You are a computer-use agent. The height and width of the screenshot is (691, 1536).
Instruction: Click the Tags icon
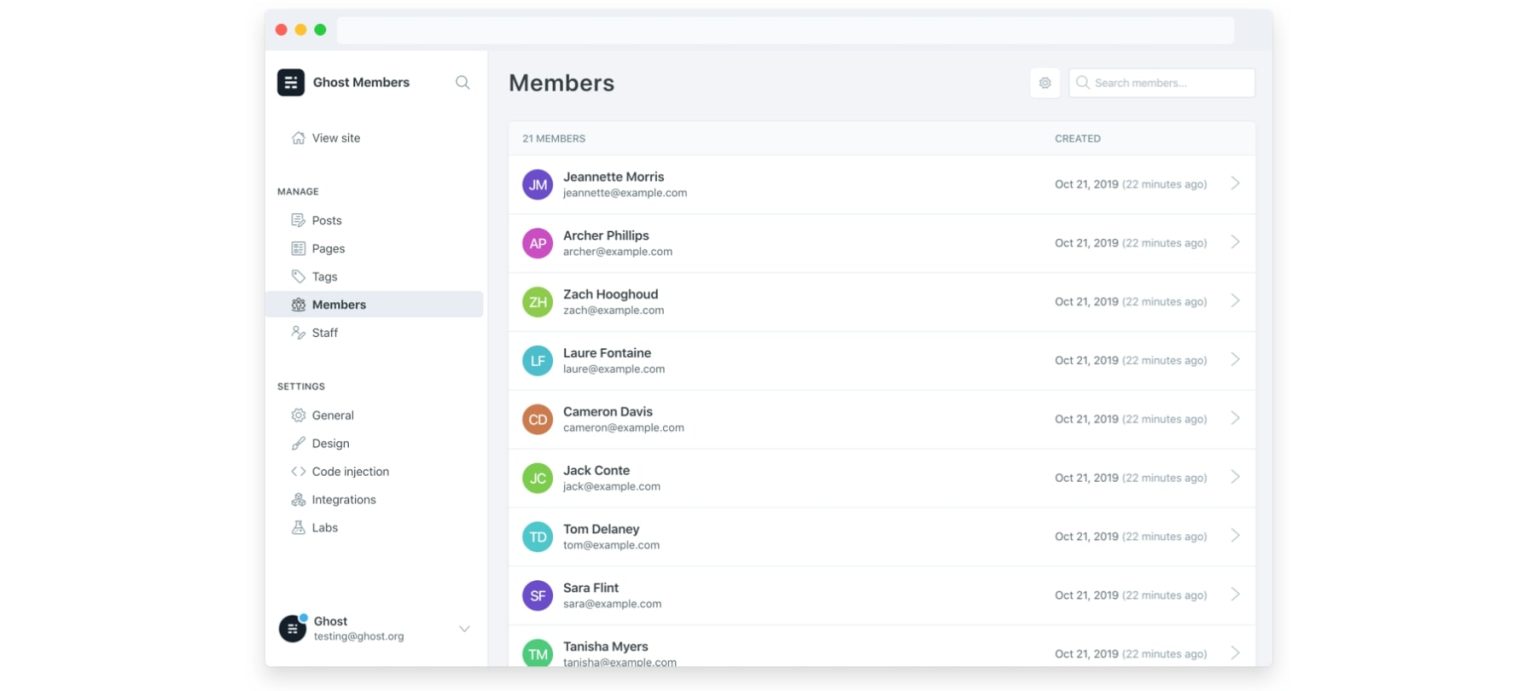pos(298,276)
